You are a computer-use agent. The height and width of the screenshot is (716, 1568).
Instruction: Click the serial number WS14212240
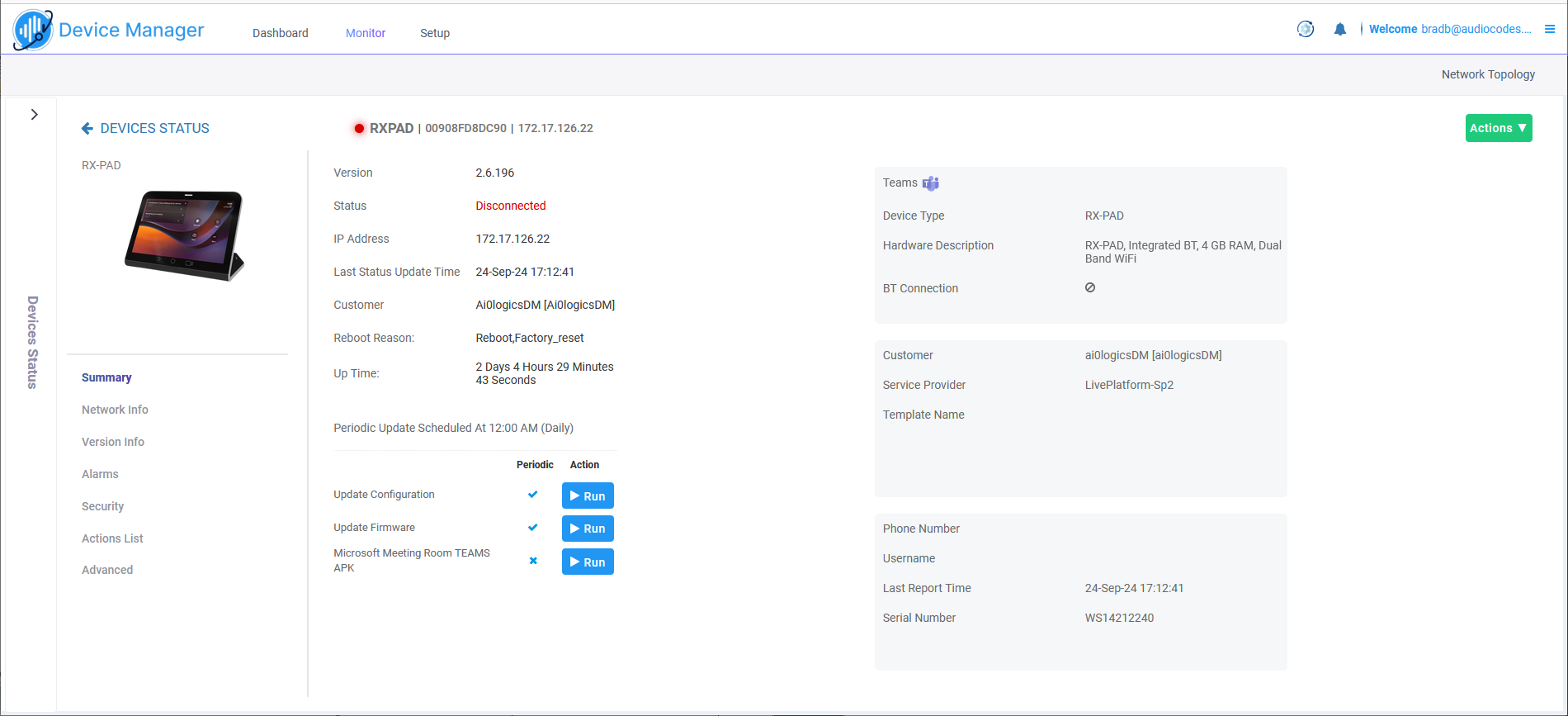coord(1119,618)
